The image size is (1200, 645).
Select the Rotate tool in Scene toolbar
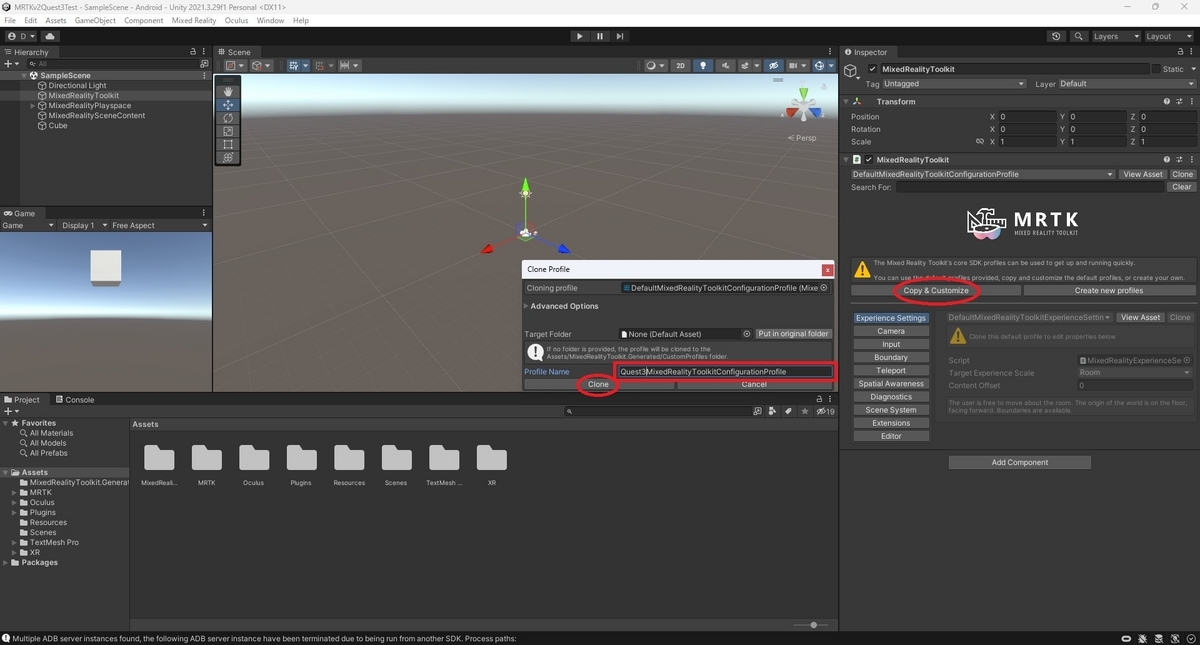pyautogui.click(x=228, y=118)
